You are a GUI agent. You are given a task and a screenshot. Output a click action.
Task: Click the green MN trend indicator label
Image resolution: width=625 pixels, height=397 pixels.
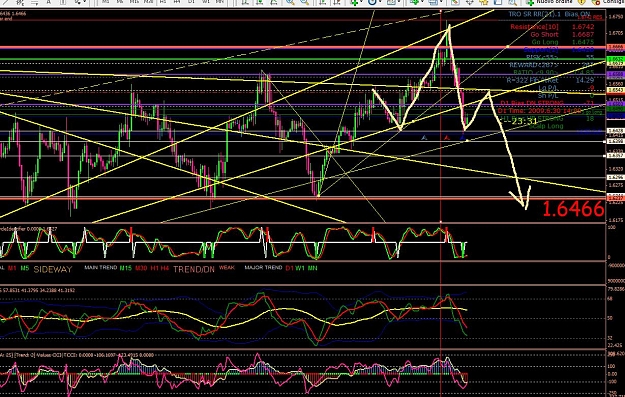313,268
